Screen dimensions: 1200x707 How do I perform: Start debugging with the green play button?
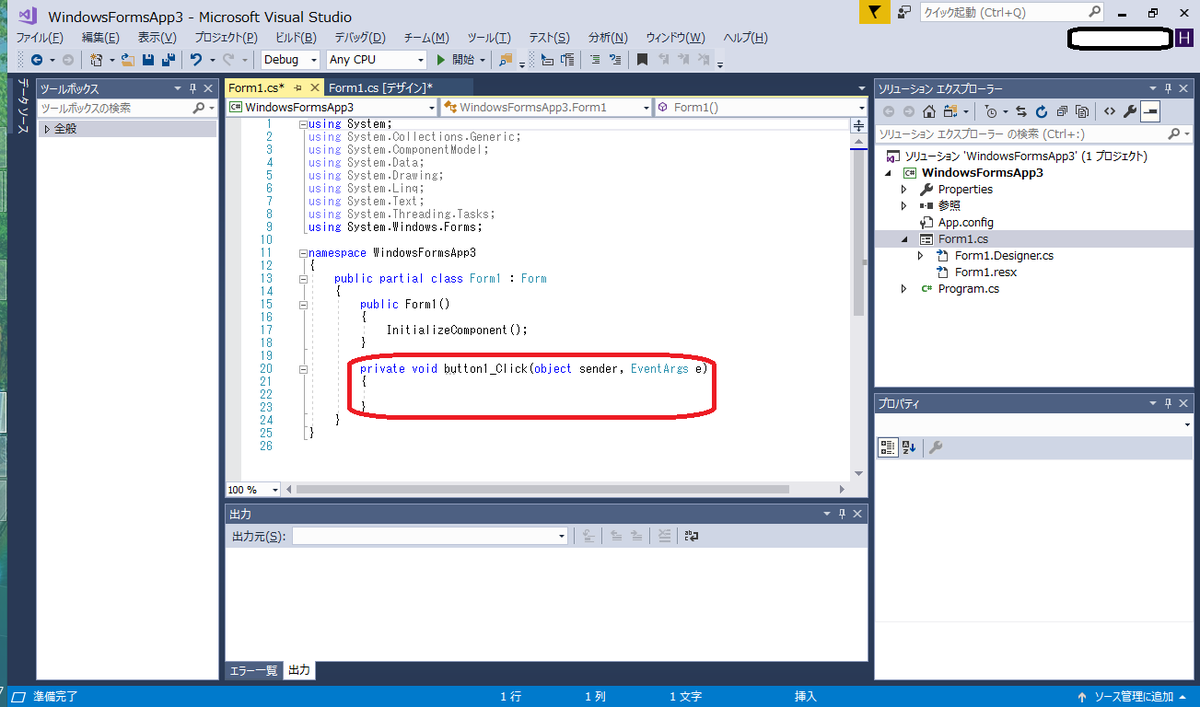441,60
